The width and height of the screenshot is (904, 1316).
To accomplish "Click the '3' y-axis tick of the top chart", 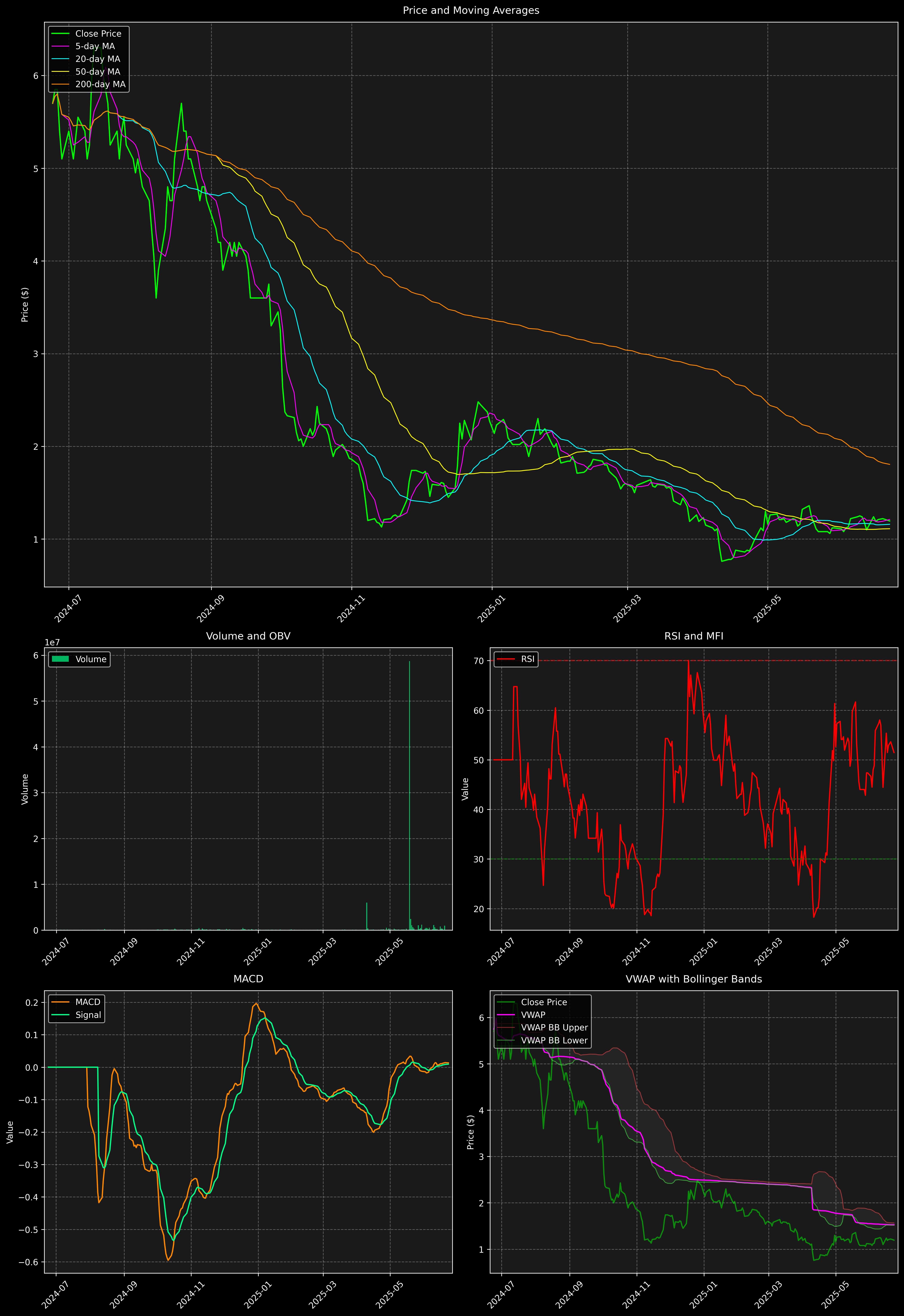I will (x=36, y=354).
